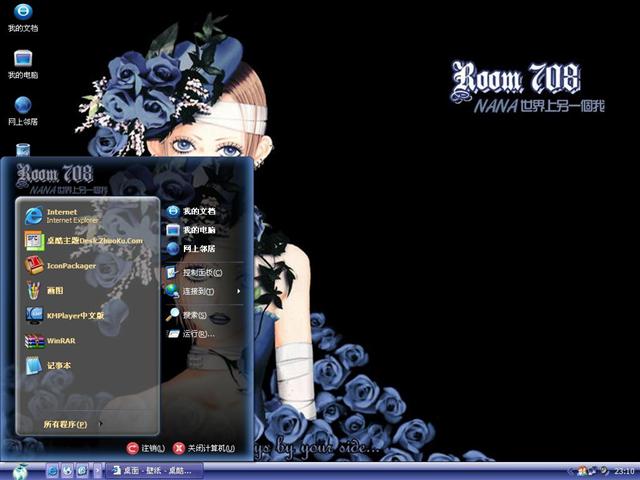
Task: Click the colorful tray icon in the system tray
Action: pyautogui.click(x=582, y=471)
